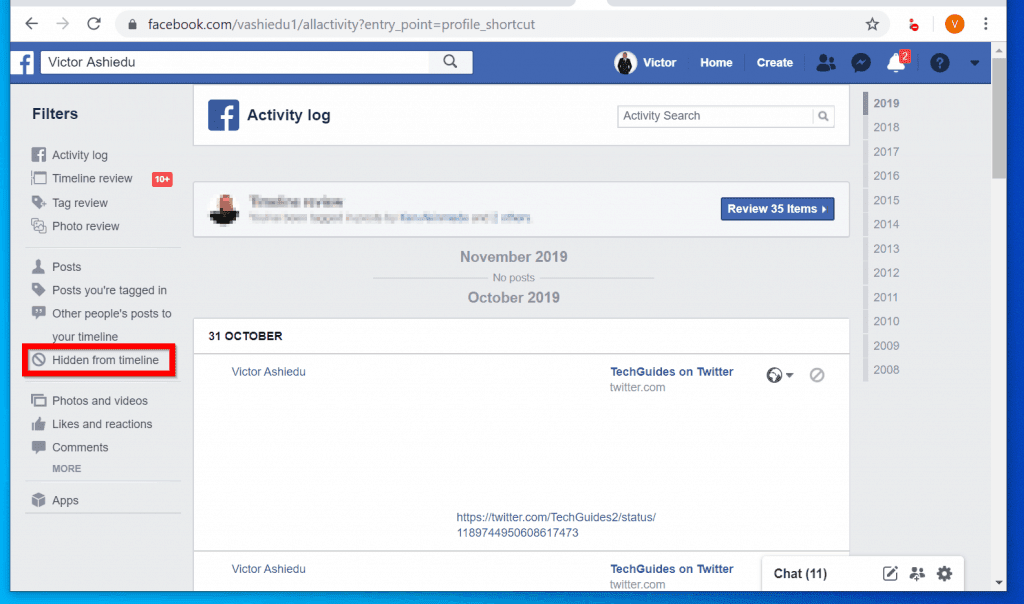
Task: Create a group chat via the add-people icon
Action: pyautogui.click(x=917, y=573)
